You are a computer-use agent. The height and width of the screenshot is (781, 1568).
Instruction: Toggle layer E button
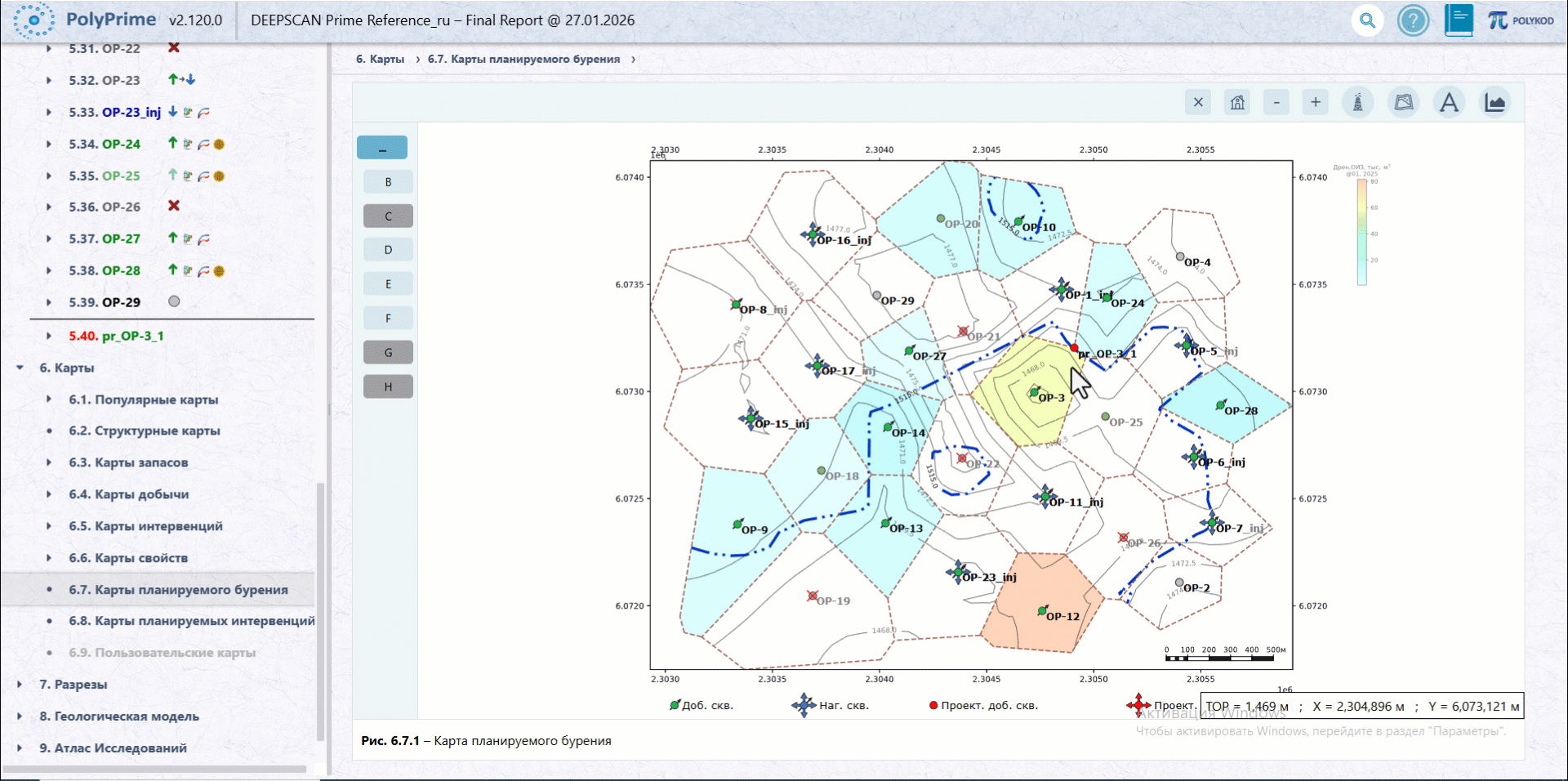388,283
